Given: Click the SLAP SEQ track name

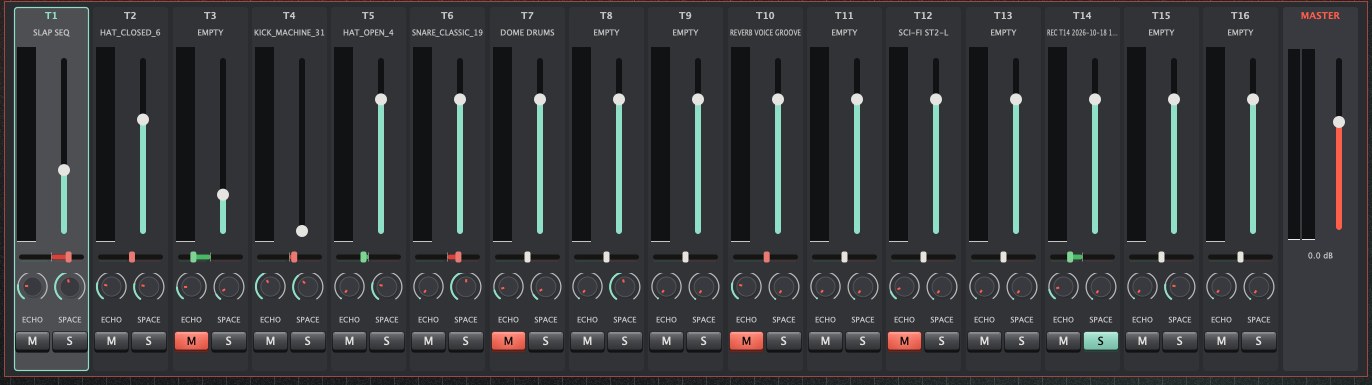Looking at the screenshot, I should pyautogui.click(x=51, y=33).
